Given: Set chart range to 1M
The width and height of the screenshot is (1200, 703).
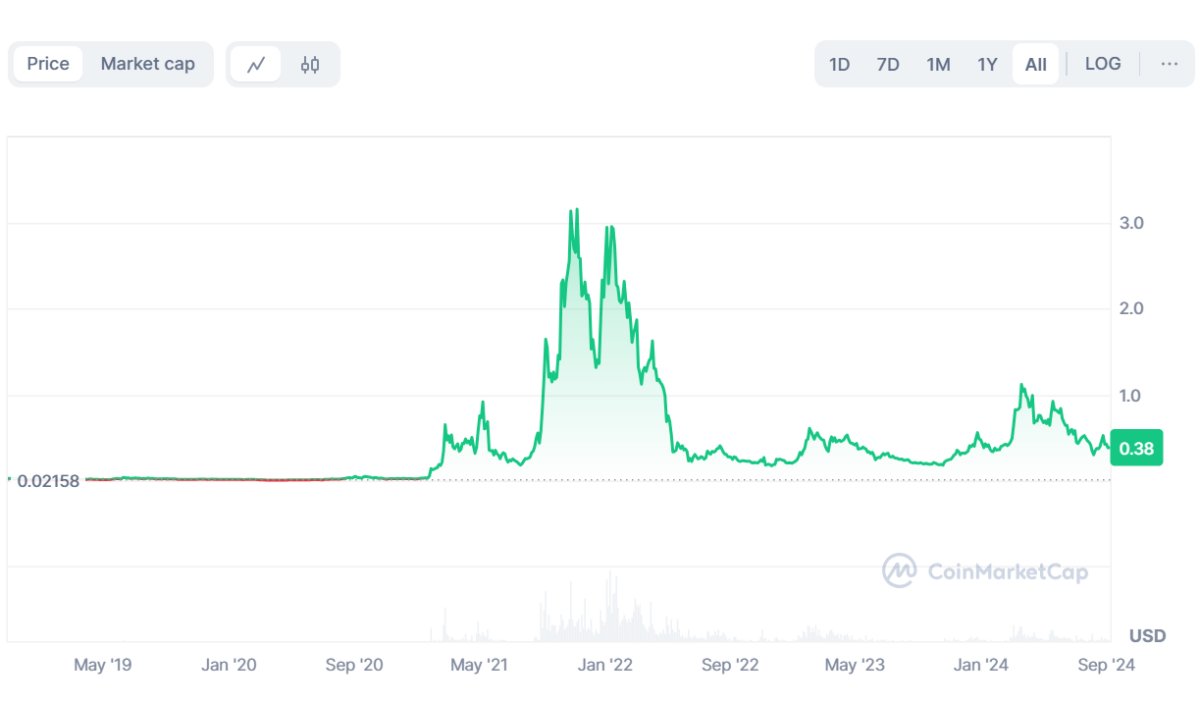Looking at the screenshot, I should 938,64.
